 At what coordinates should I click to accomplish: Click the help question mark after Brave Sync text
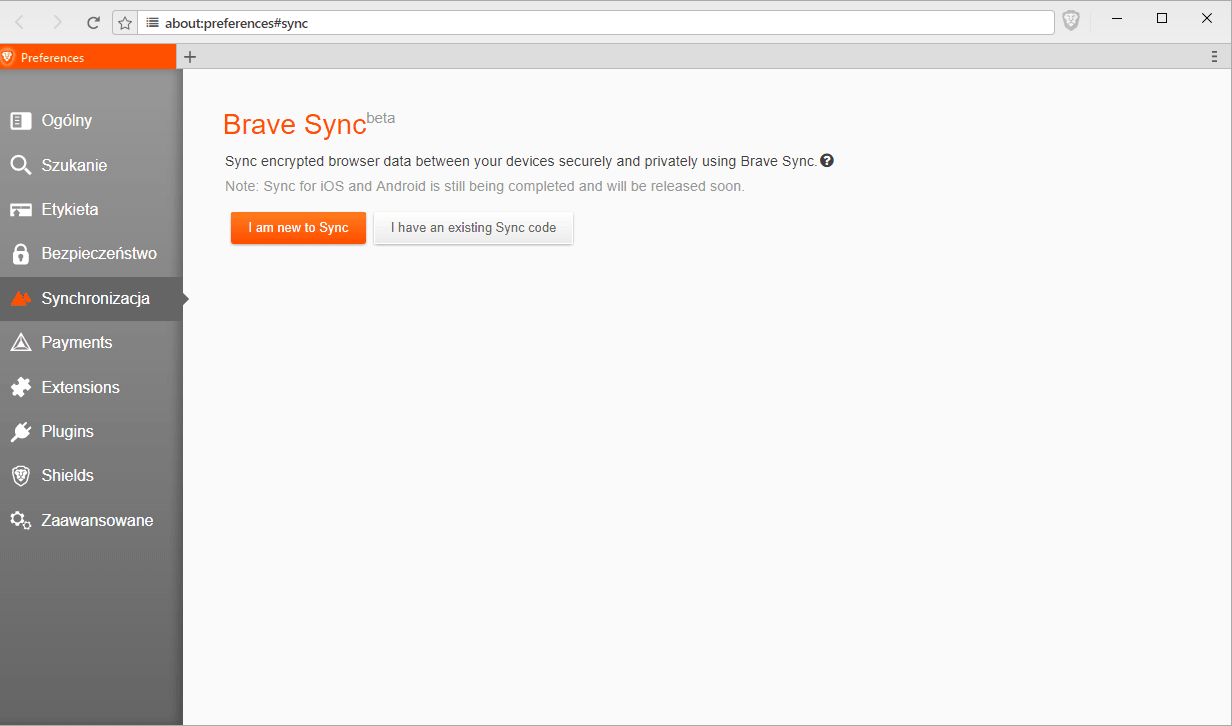coord(827,160)
